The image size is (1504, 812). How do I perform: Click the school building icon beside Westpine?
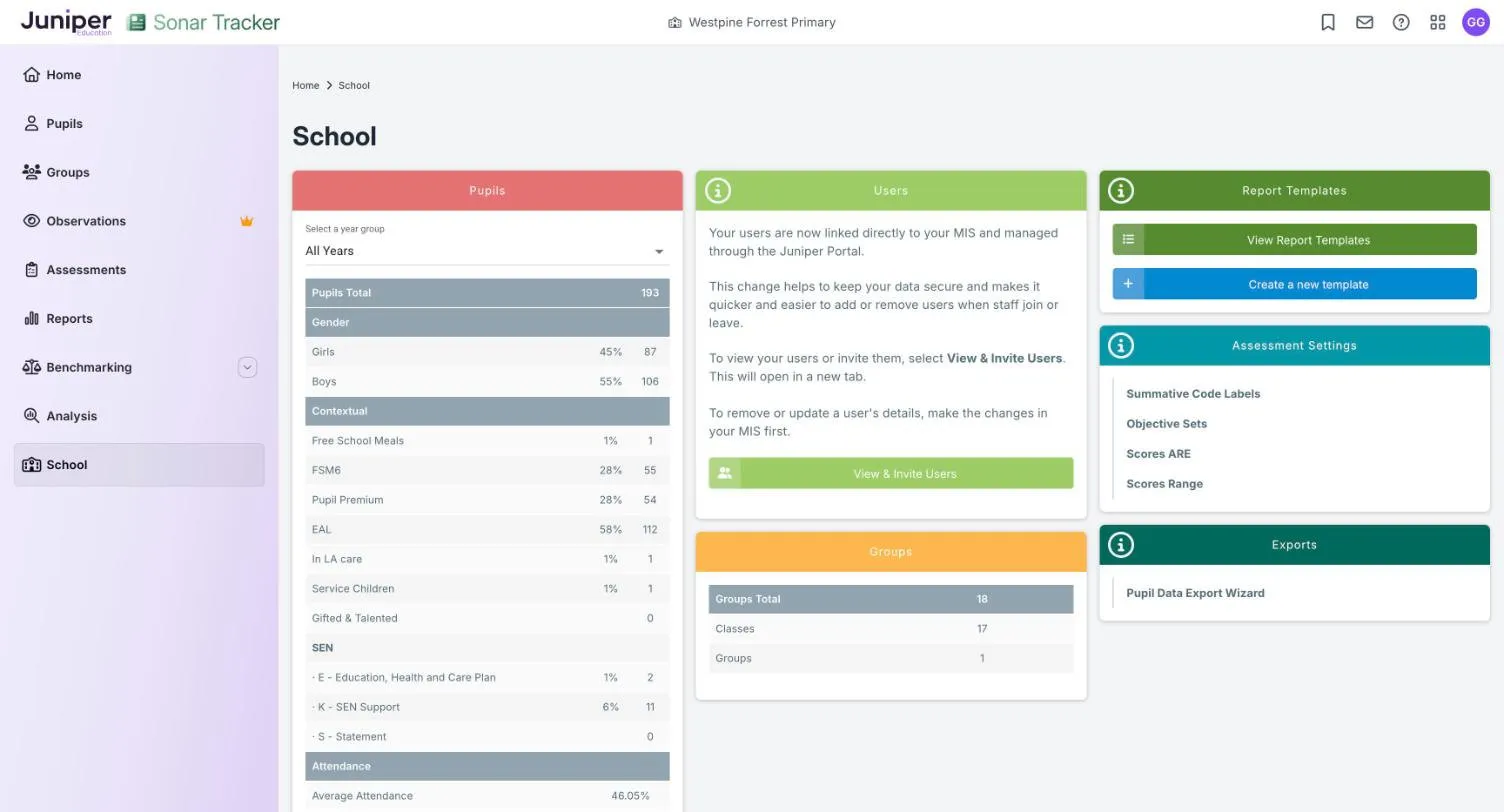pos(675,22)
